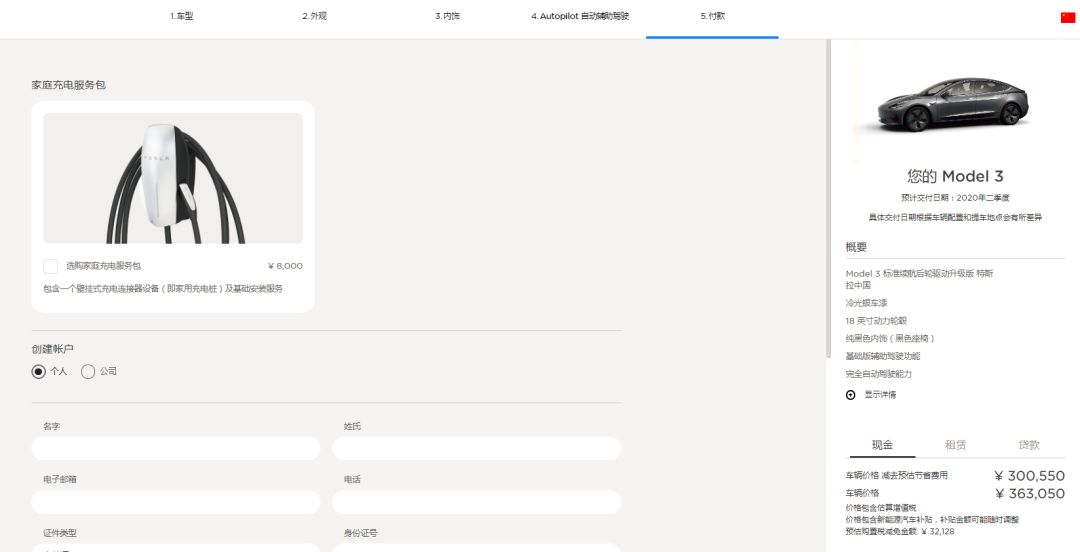The width and height of the screenshot is (1080, 552).
Task: Select the 5.付款 step tab
Action: (712, 16)
